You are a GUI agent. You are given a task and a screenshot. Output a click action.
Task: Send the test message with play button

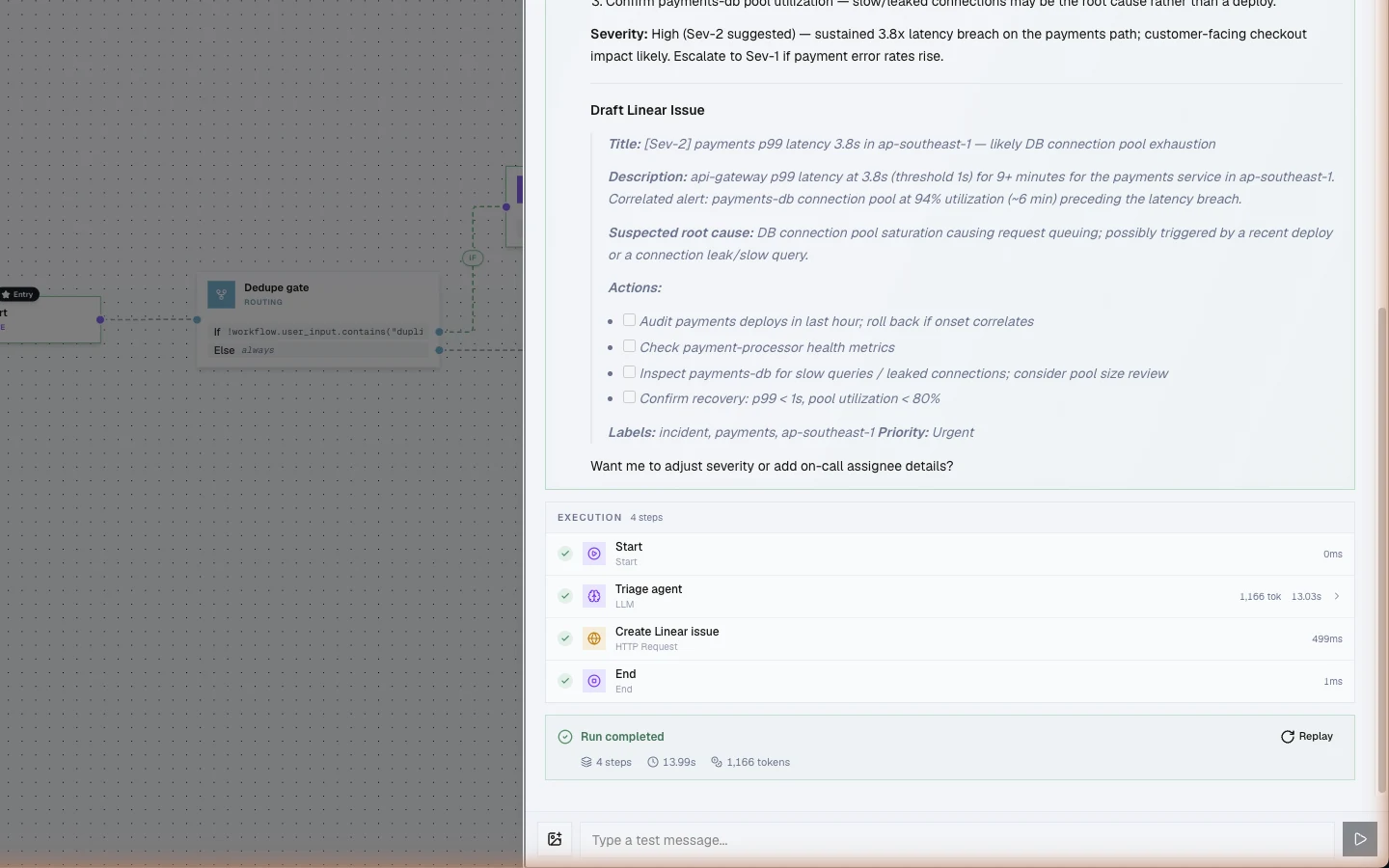(1360, 839)
